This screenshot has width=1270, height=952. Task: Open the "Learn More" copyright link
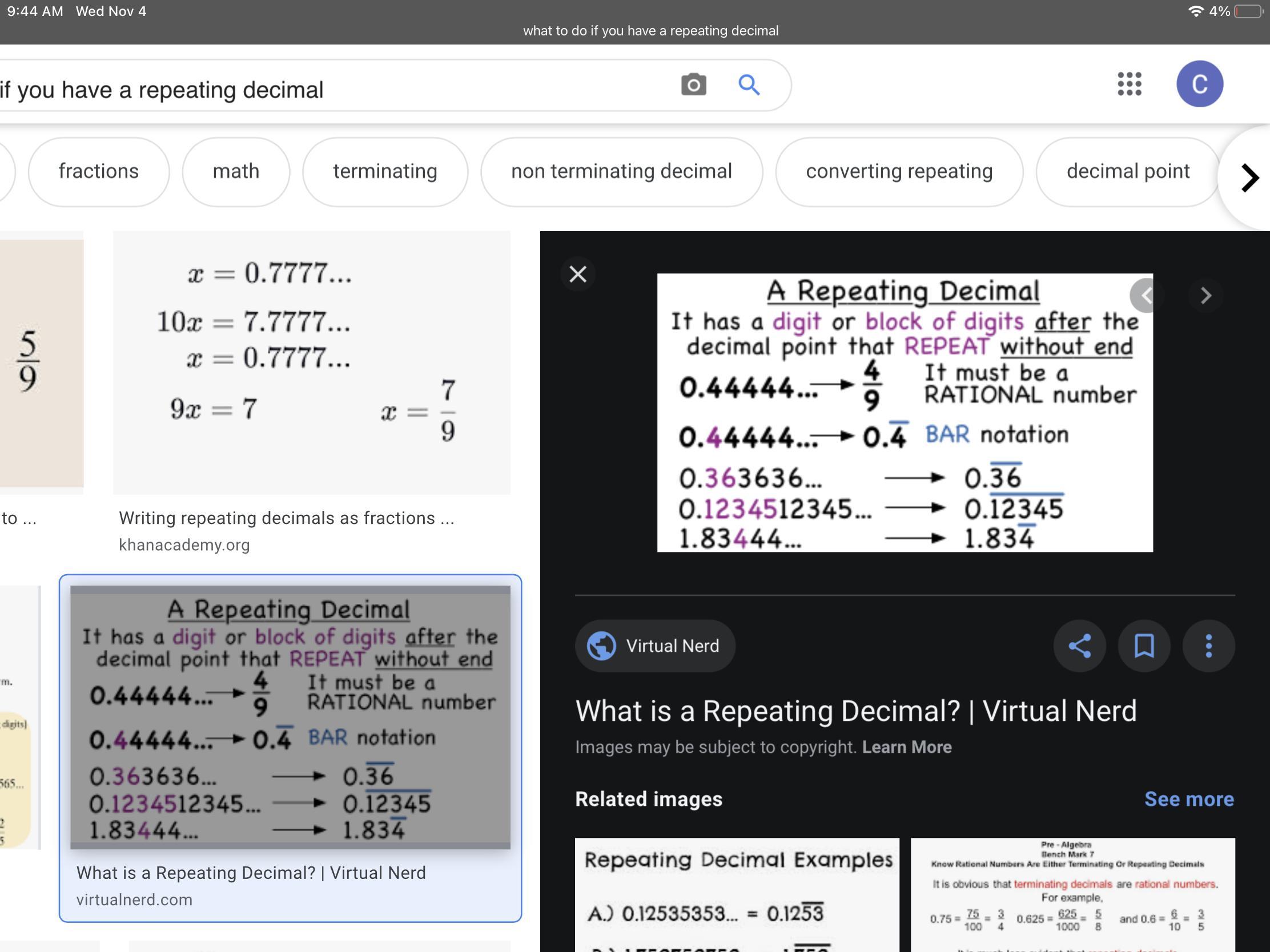click(907, 747)
